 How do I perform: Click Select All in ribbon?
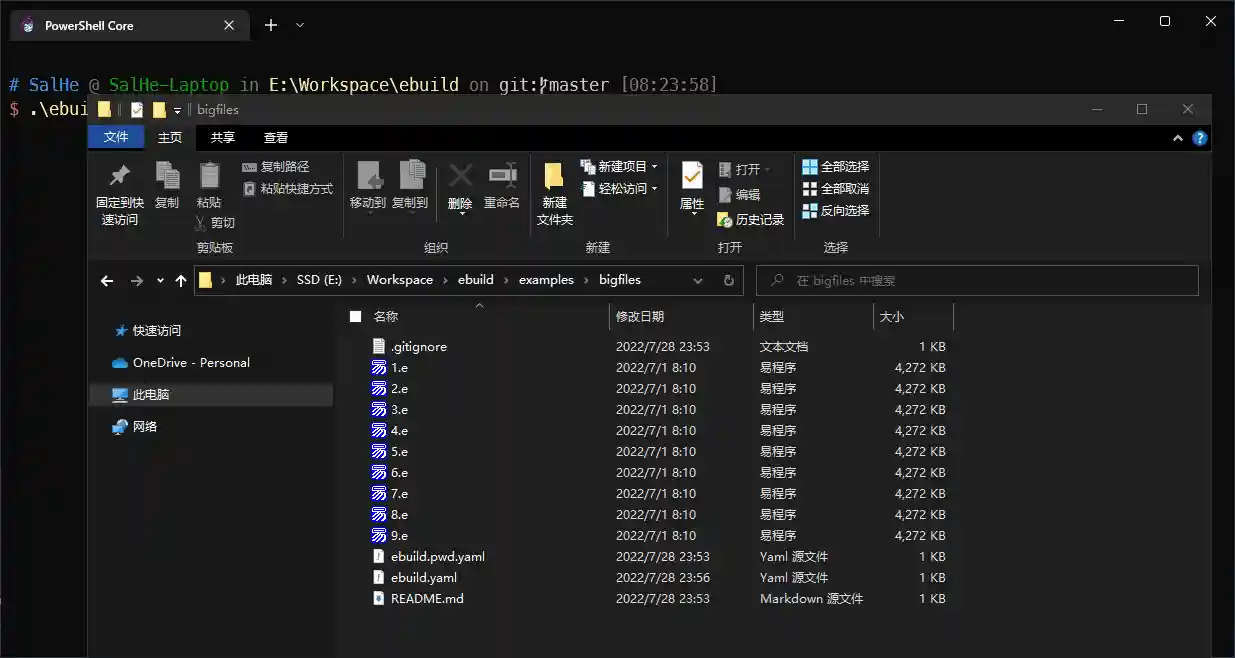point(836,167)
